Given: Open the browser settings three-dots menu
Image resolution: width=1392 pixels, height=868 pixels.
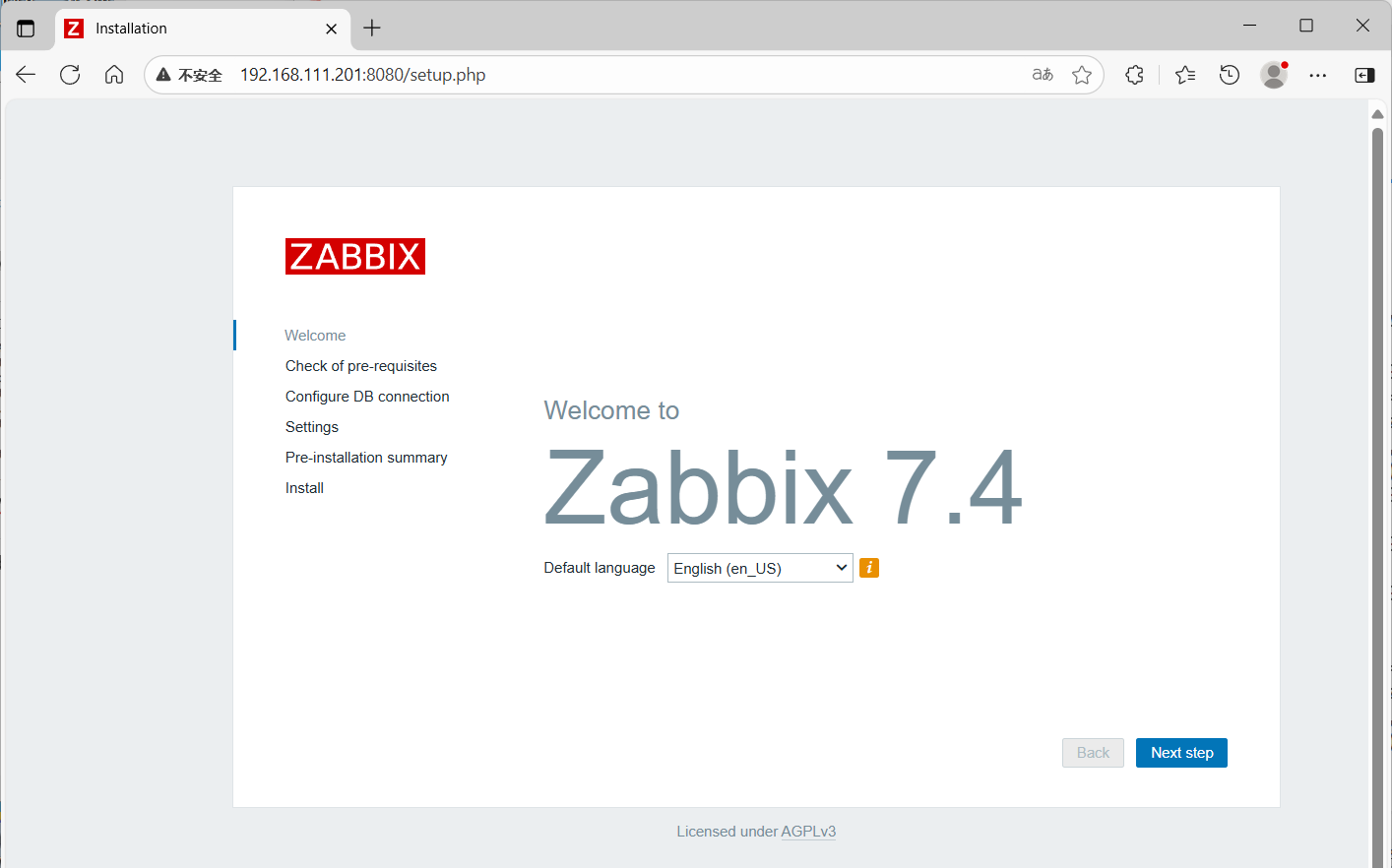Looking at the screenshot, I should 1318,74.
